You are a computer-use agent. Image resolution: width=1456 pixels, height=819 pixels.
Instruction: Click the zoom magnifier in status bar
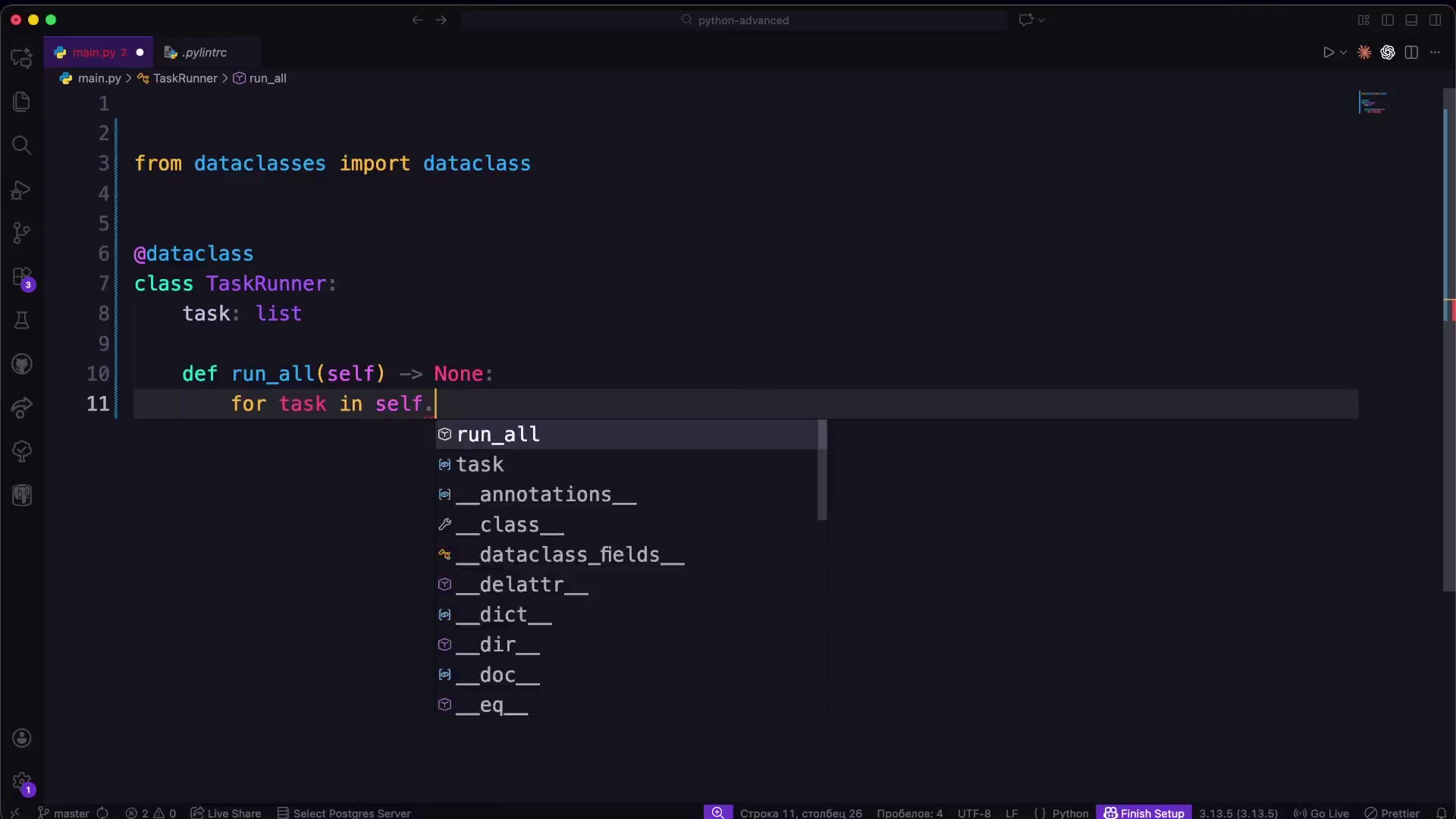click(x=718, y=812)
